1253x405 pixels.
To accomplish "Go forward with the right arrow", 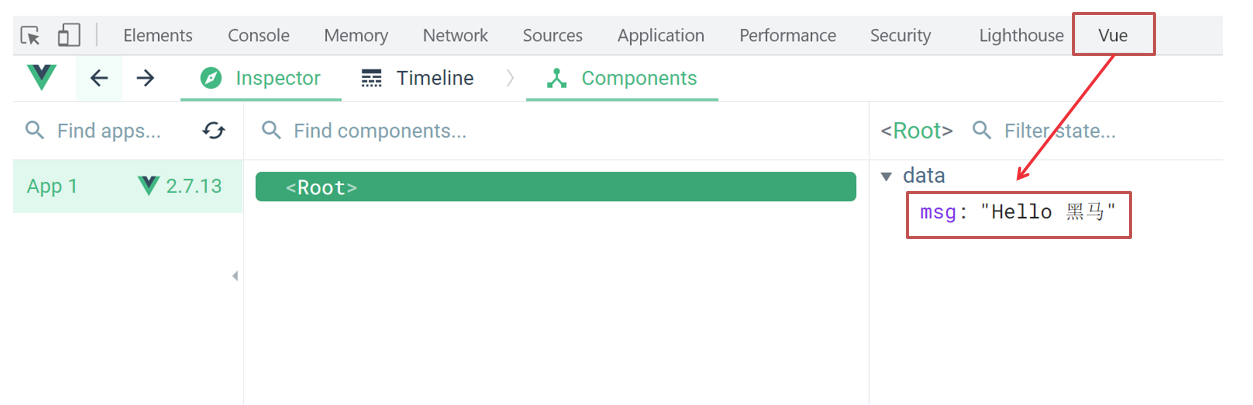I will (146, 78).
